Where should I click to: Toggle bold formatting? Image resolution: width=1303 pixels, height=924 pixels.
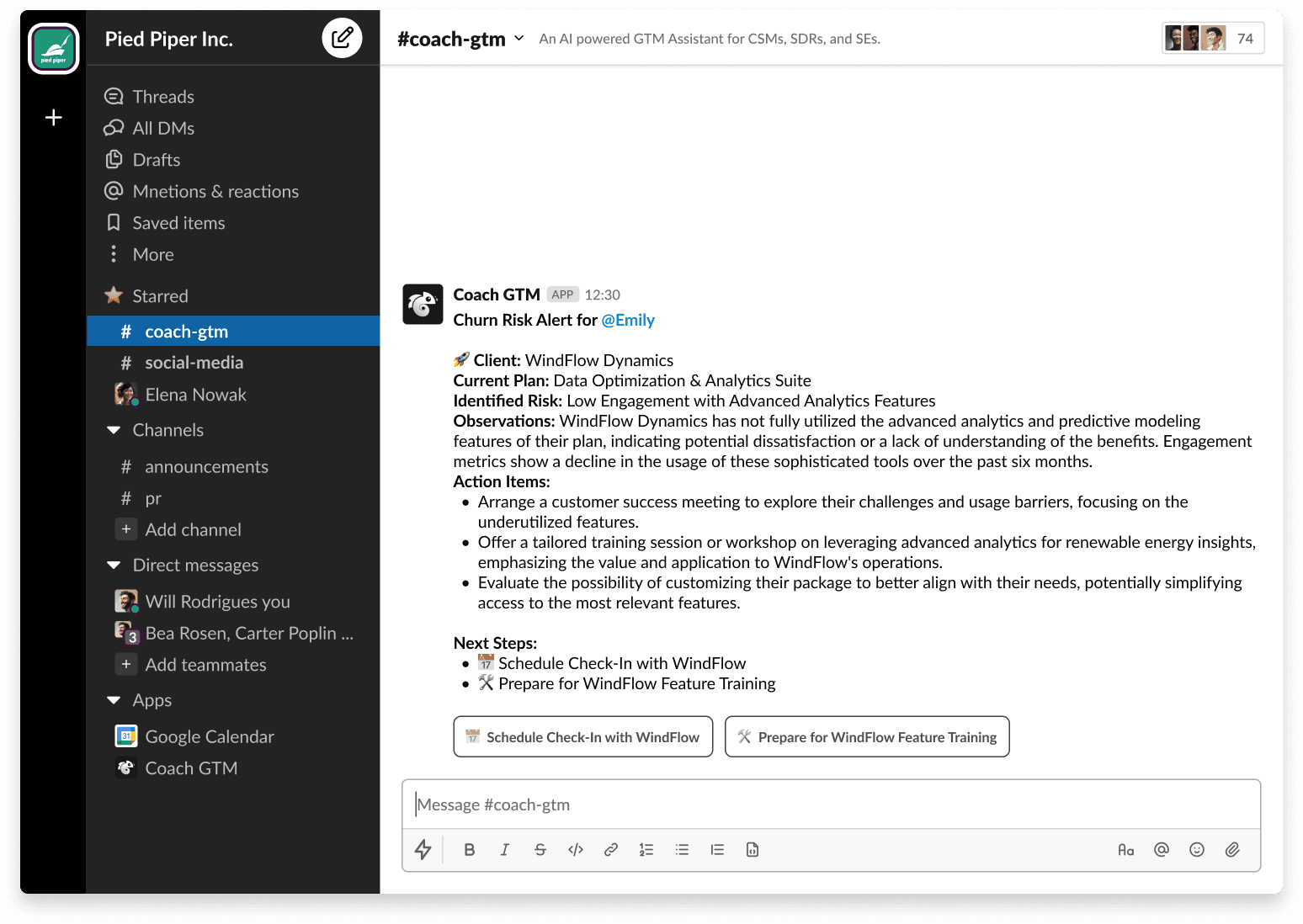[470, 850]
